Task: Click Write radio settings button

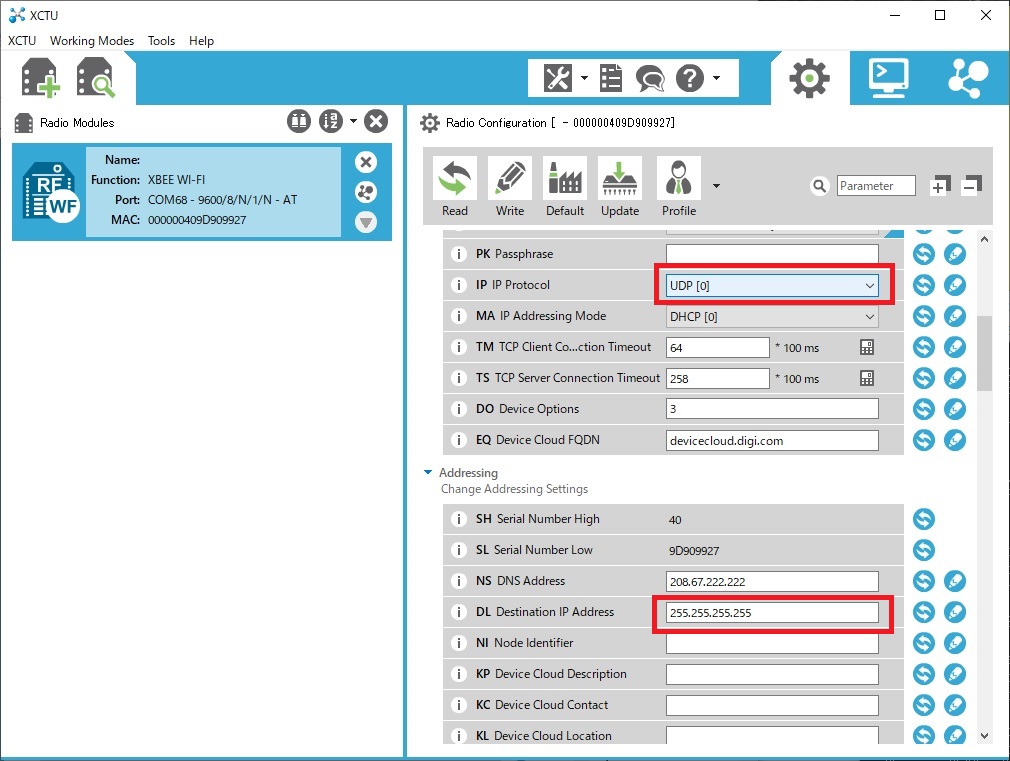Action: click(509, 187)
